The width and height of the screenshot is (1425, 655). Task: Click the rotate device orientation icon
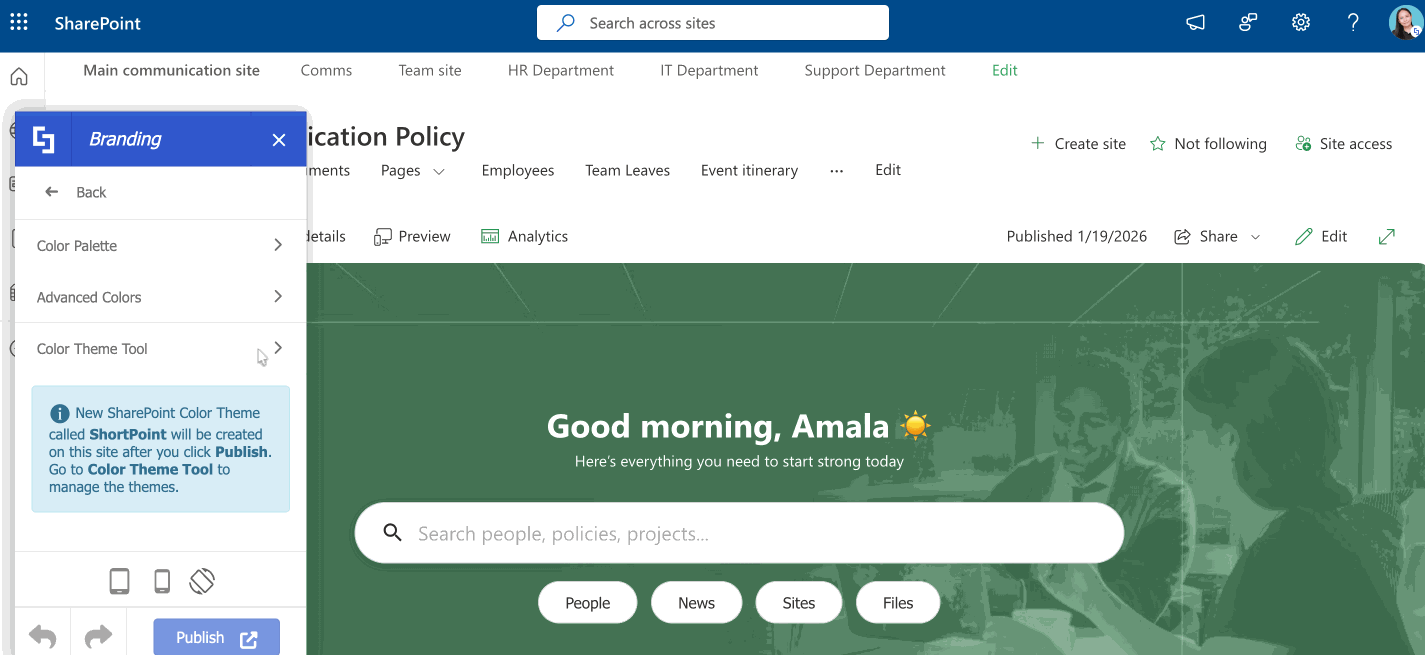[x=202, y=581]
